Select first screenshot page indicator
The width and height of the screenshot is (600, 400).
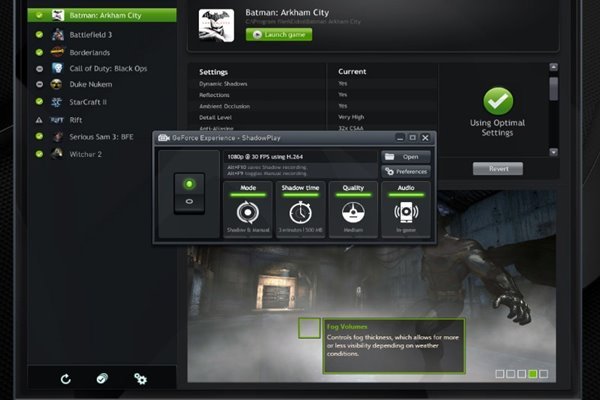tap(499, 374)
